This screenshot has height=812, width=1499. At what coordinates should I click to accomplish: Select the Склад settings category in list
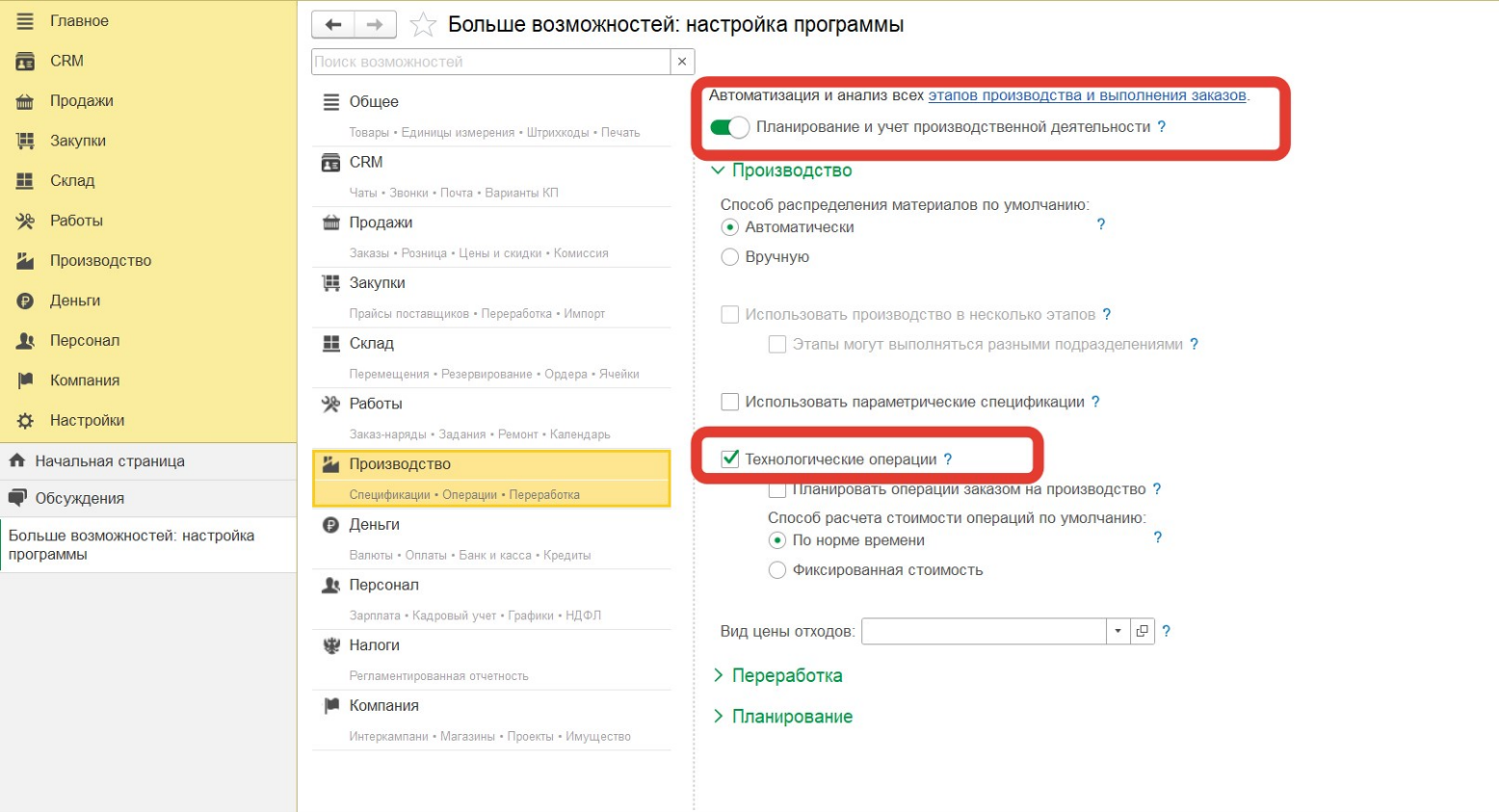372,344
